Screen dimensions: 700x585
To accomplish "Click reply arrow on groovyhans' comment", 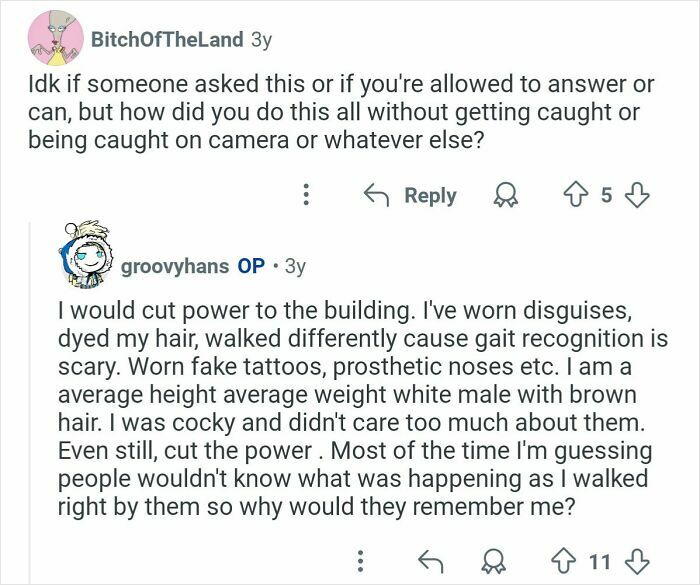I will [431, 561].
